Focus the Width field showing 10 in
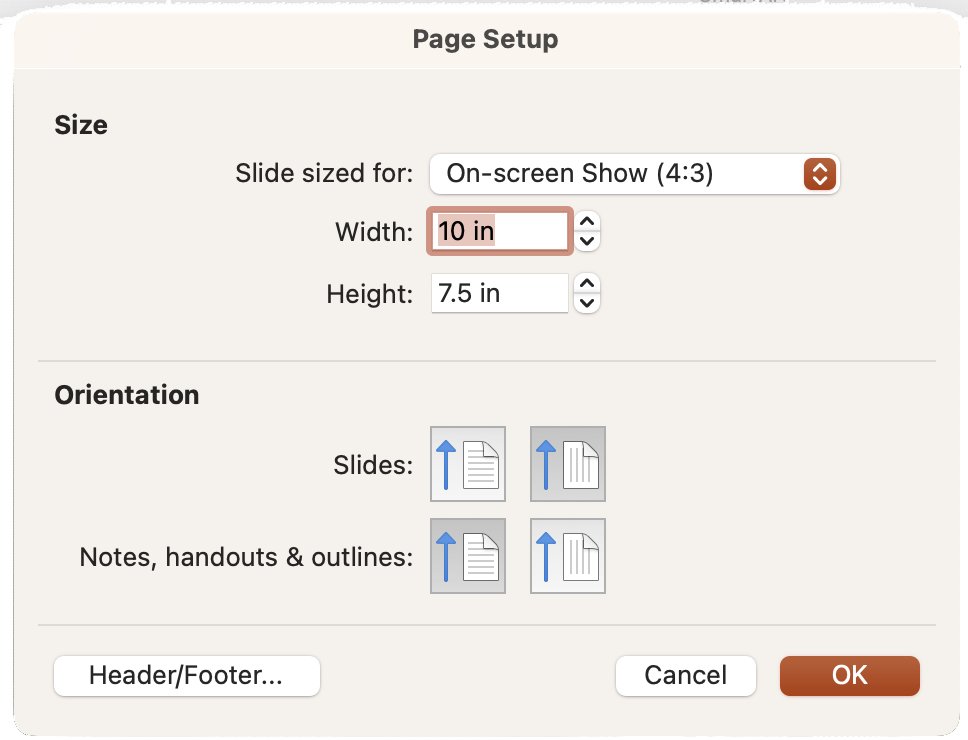The height and width of the screenshot is (740, 968). [499, 231]
